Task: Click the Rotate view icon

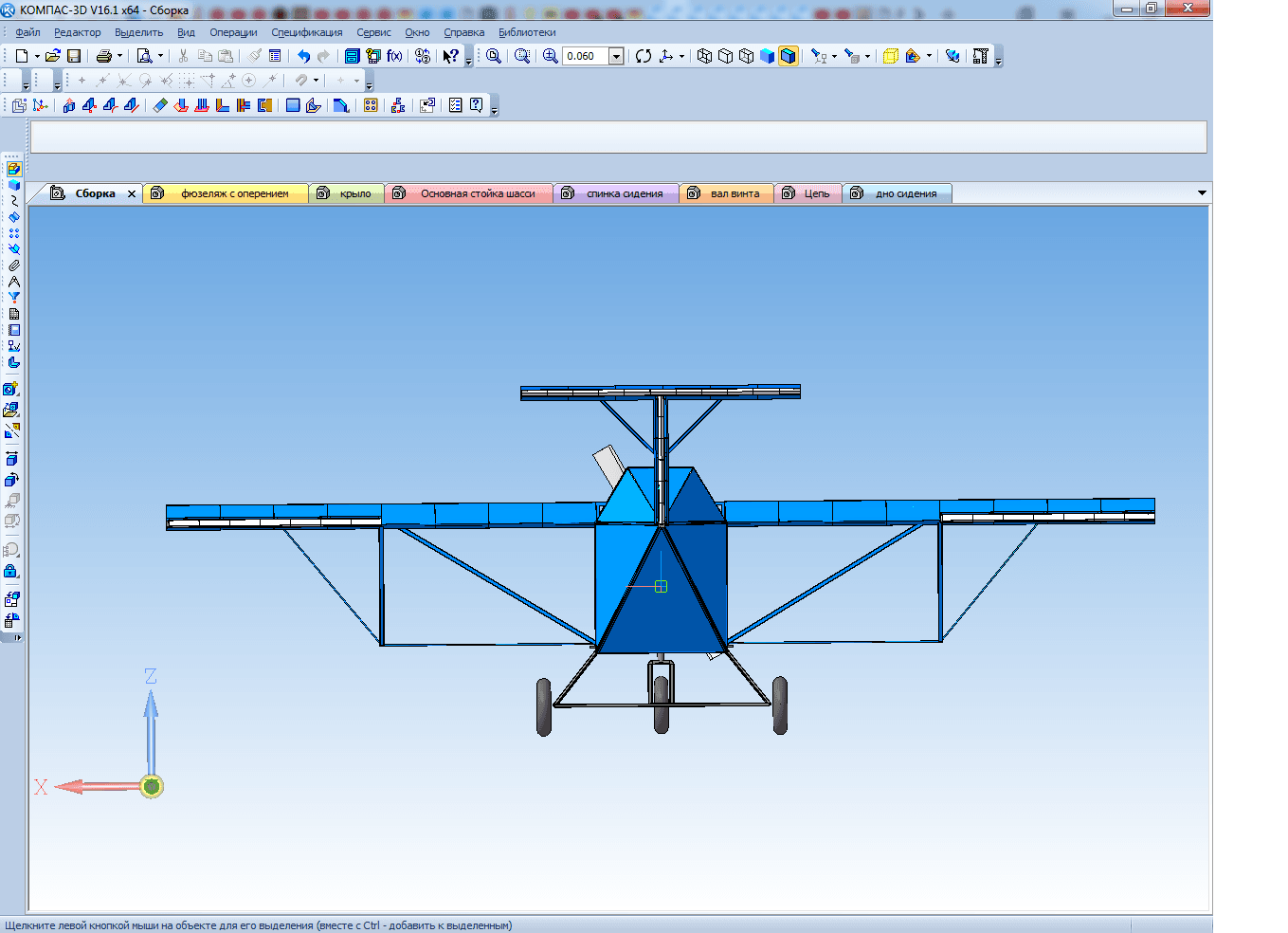Action: coord(644,56)
